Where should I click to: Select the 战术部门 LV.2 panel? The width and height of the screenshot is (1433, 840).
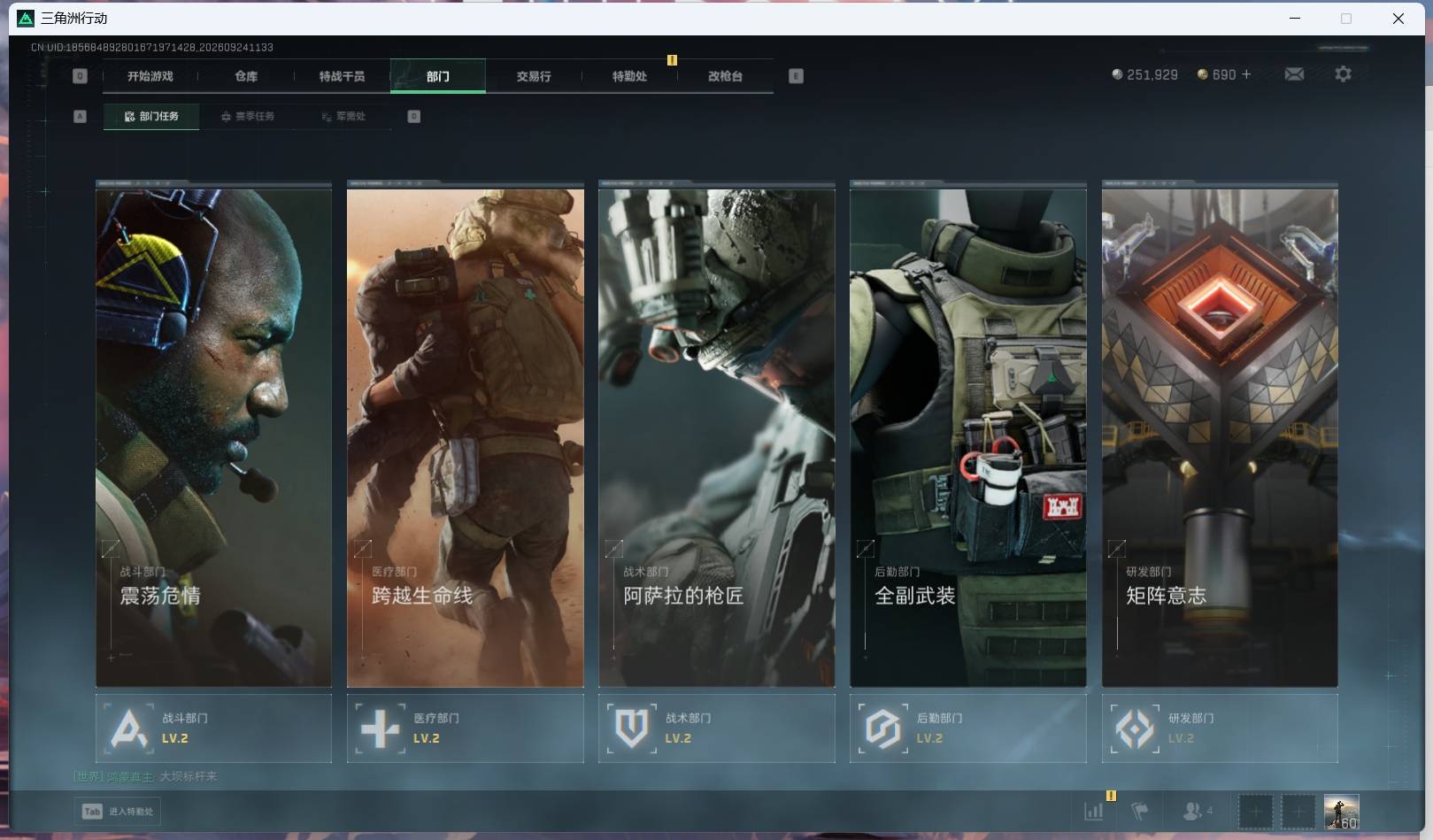pyautogui.click(x=716, y=728)
